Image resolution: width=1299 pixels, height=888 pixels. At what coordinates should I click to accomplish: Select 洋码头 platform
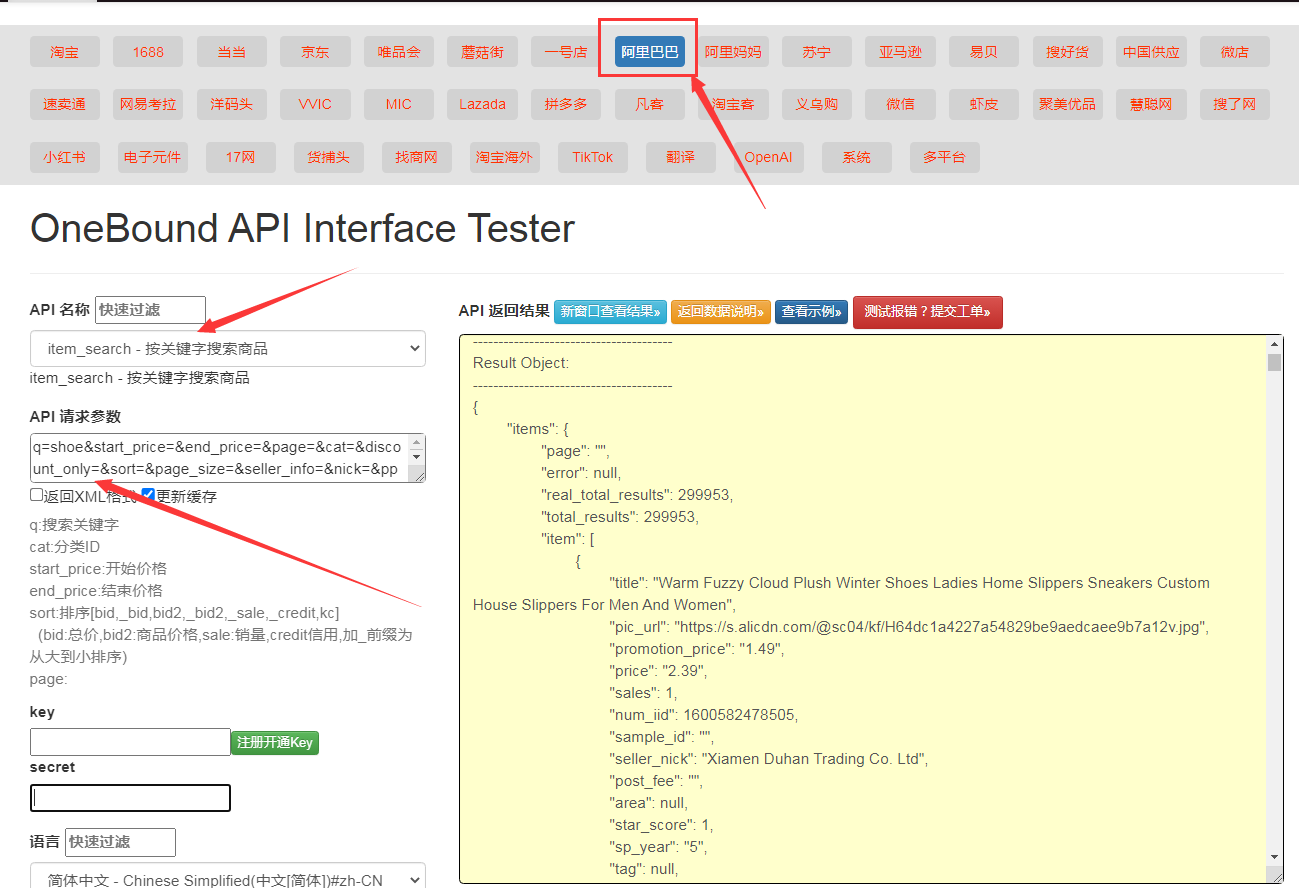pyautogui.click(x=232, y=104)
